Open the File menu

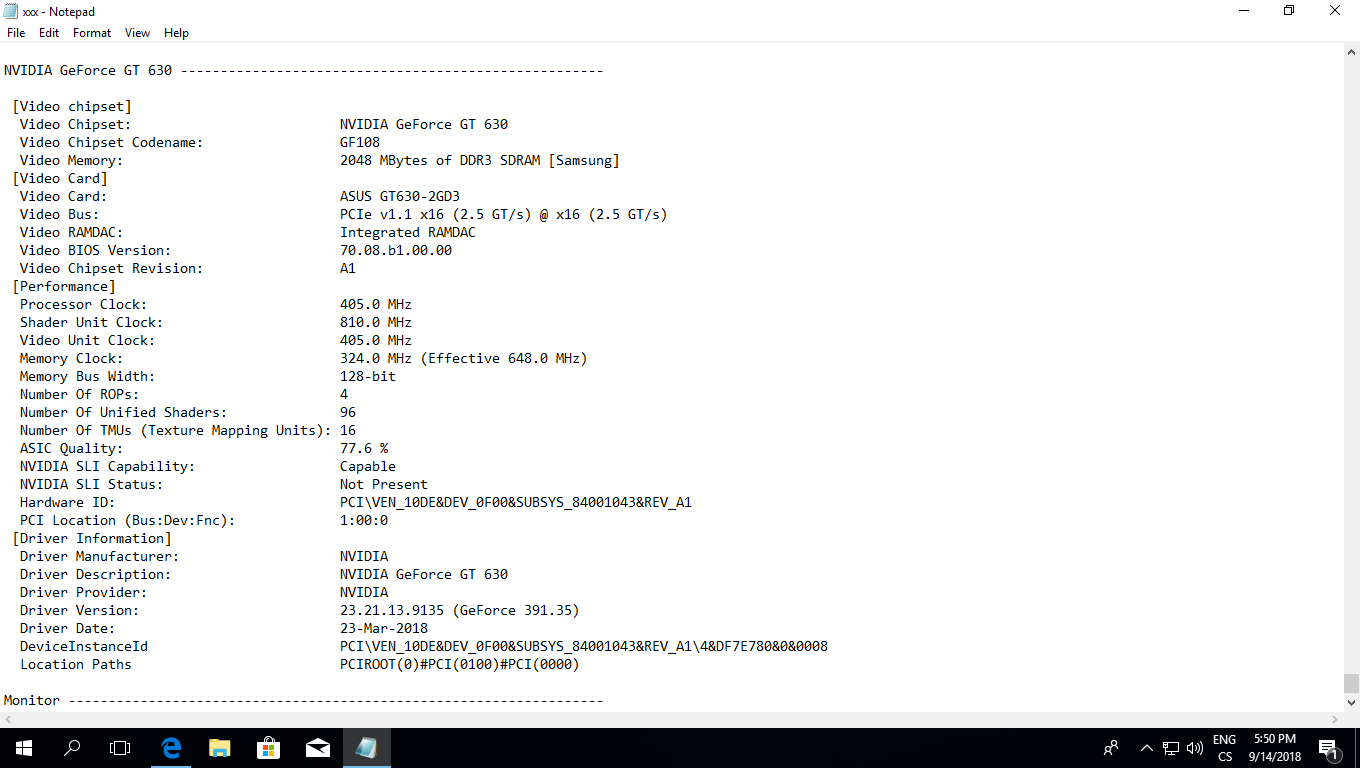[x=16, y=33]
